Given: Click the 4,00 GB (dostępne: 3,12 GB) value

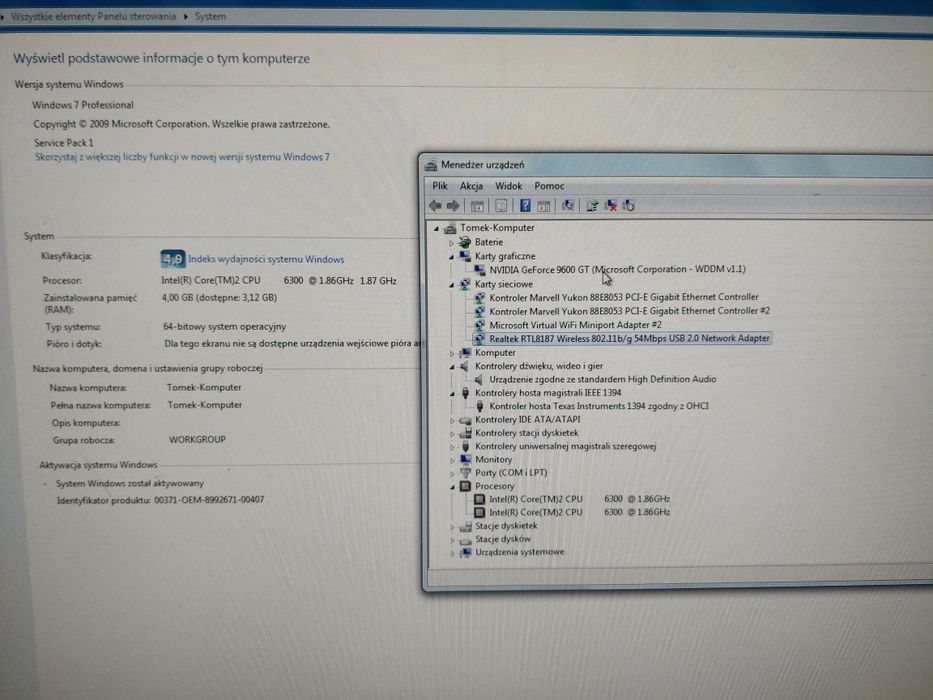Looking at the screenshot, I should pyautogui.click(x=220, y=298).
